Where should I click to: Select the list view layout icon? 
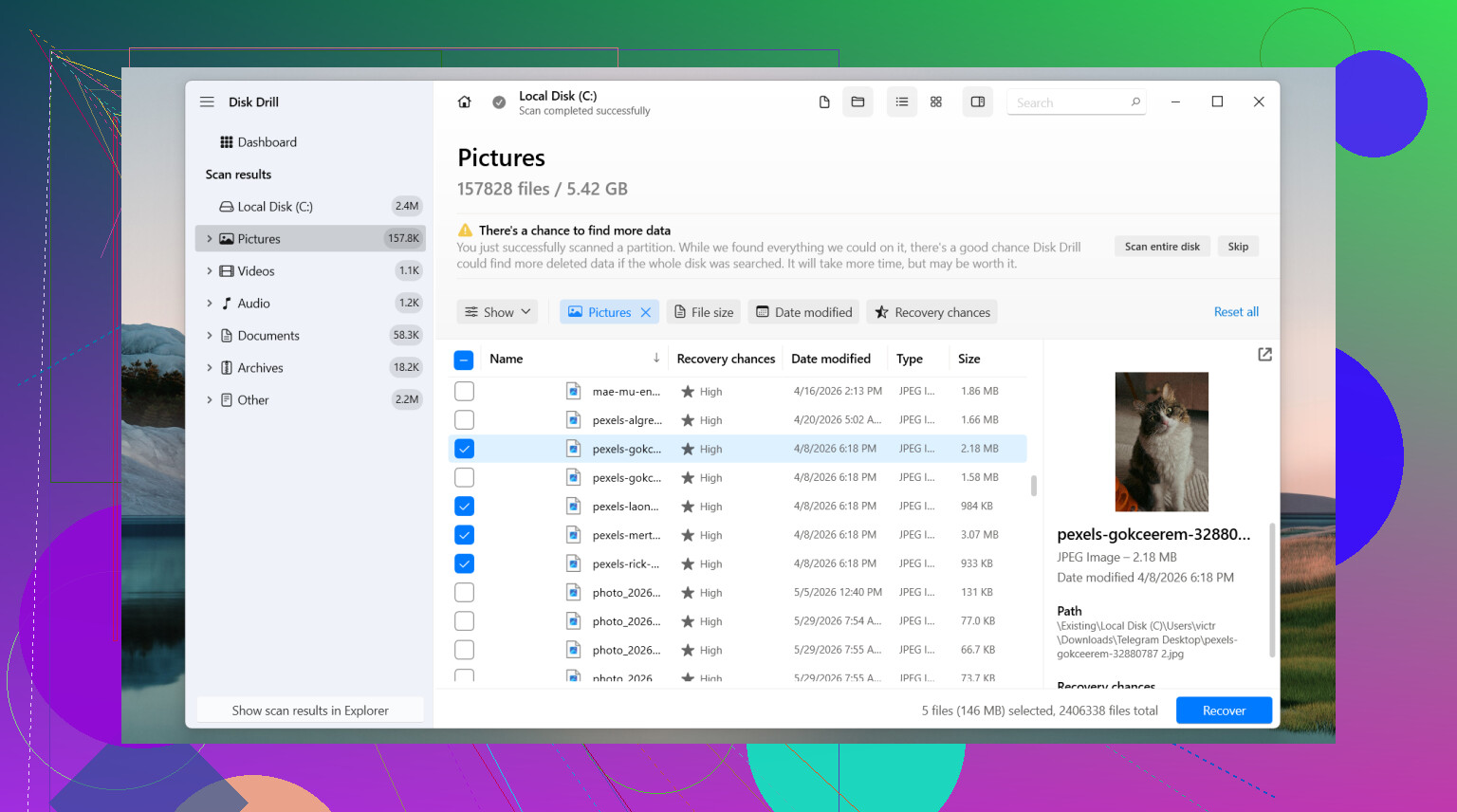coord(902,102)
